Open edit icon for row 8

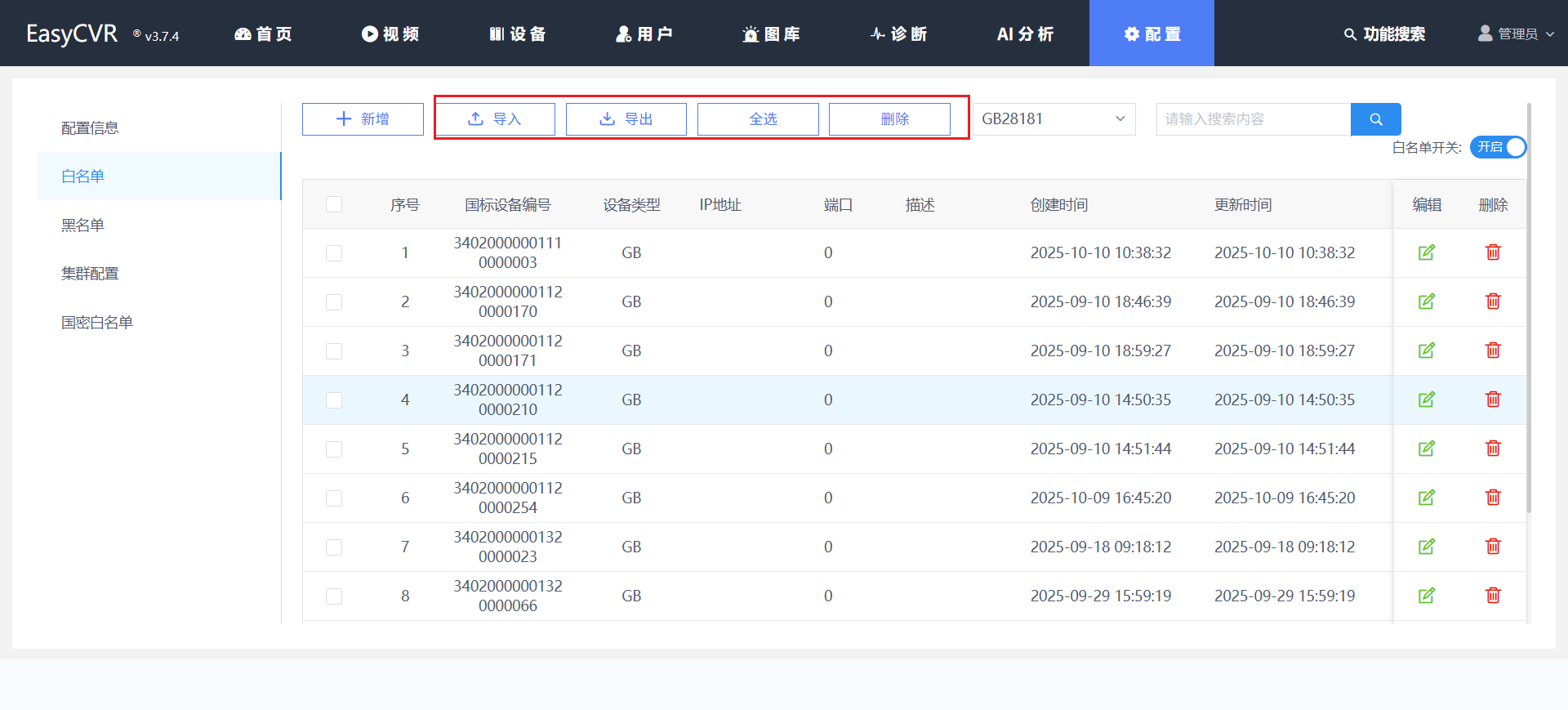coord(1426,596)
